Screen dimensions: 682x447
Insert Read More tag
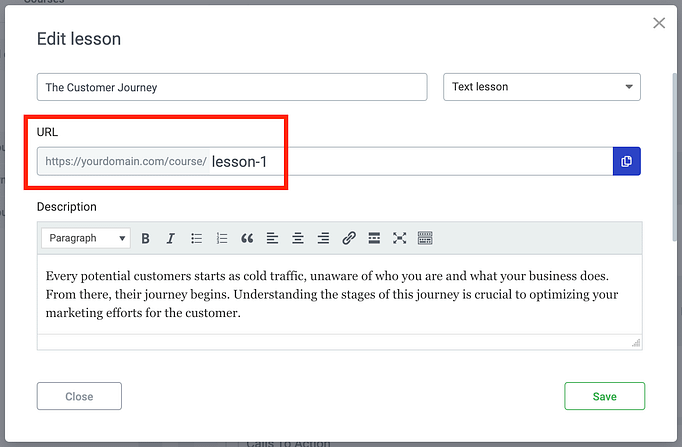[x=374, y=238]
